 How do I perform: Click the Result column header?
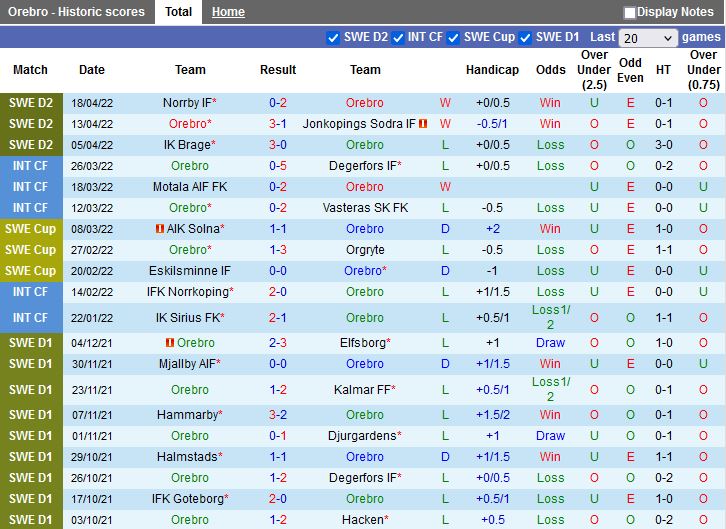278,70
